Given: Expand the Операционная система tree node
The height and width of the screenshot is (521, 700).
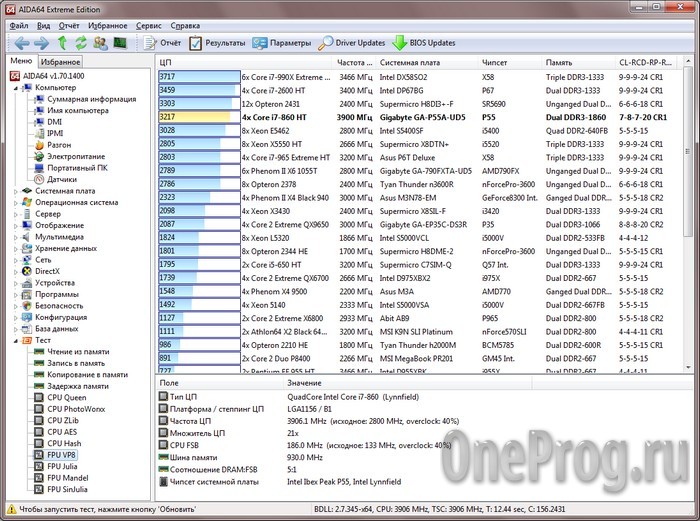Looking at the screenshot, I should pyautogui.click(x=15, y=203).
